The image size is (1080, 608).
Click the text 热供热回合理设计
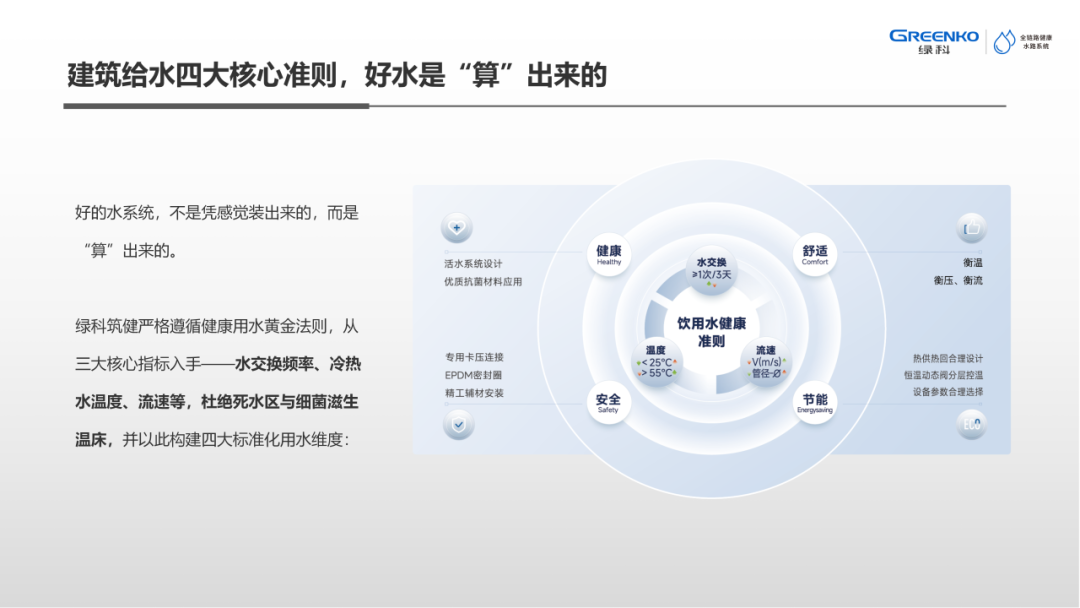(x=948, y=359)
